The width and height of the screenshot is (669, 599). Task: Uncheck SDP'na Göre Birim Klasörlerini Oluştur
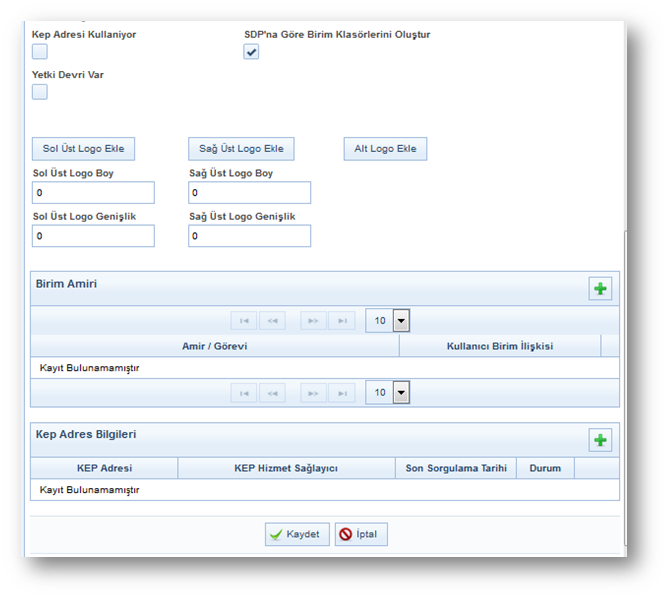[251, 52]
